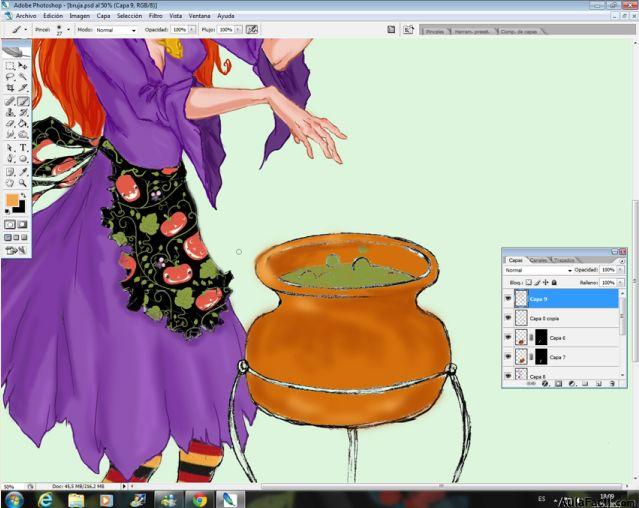The width and height of the screenshot is (639, 508).
Task: Select the Healing Brush tool
Action: pyautogui.click(x=10, y=101)
